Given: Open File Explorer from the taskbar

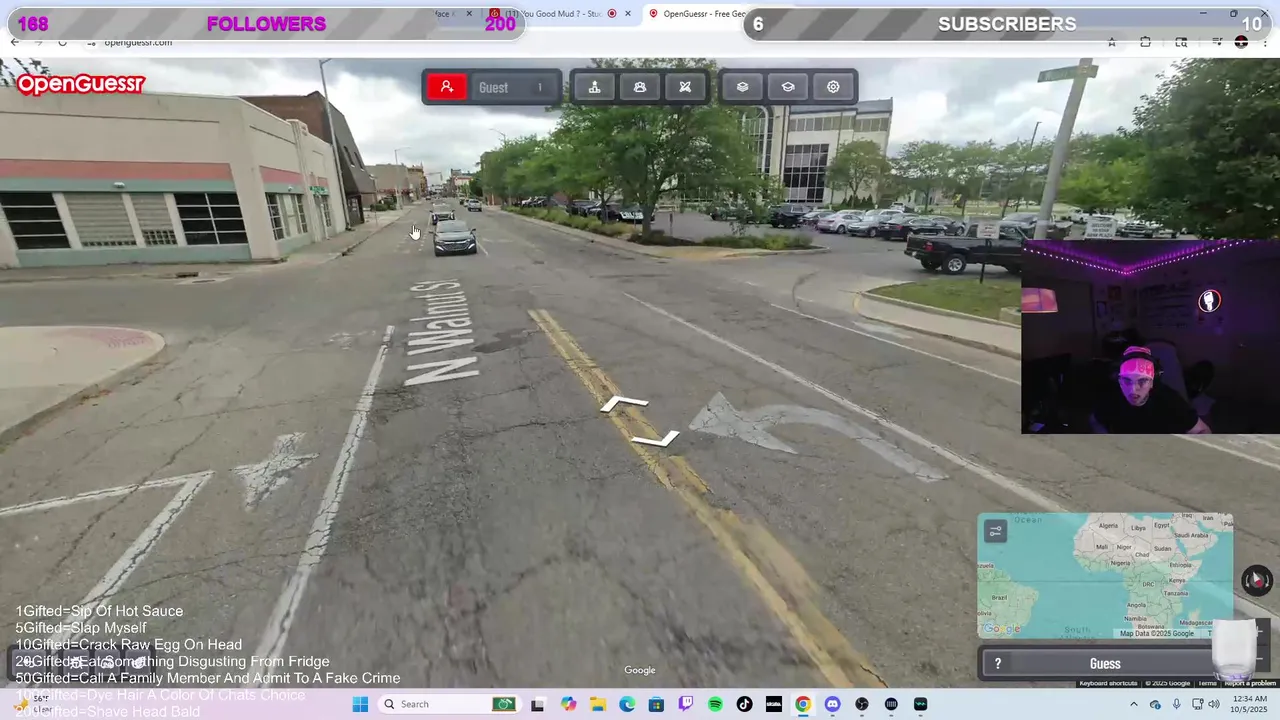Looking at the screenshot, I should [x=598, y=704].
